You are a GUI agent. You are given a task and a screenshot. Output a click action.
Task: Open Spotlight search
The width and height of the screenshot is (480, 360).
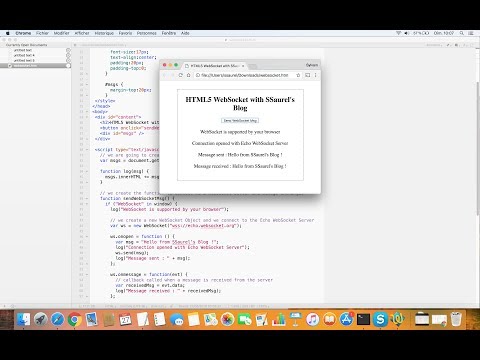[462, 33]
